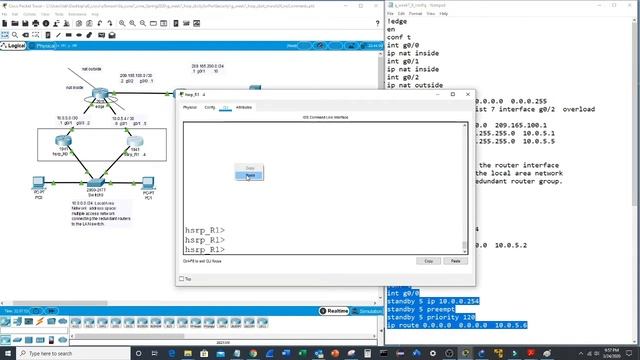Open the Attributes tab in hsrp_R1 window
The image size is (640, 360).
[x=244, y=107]
